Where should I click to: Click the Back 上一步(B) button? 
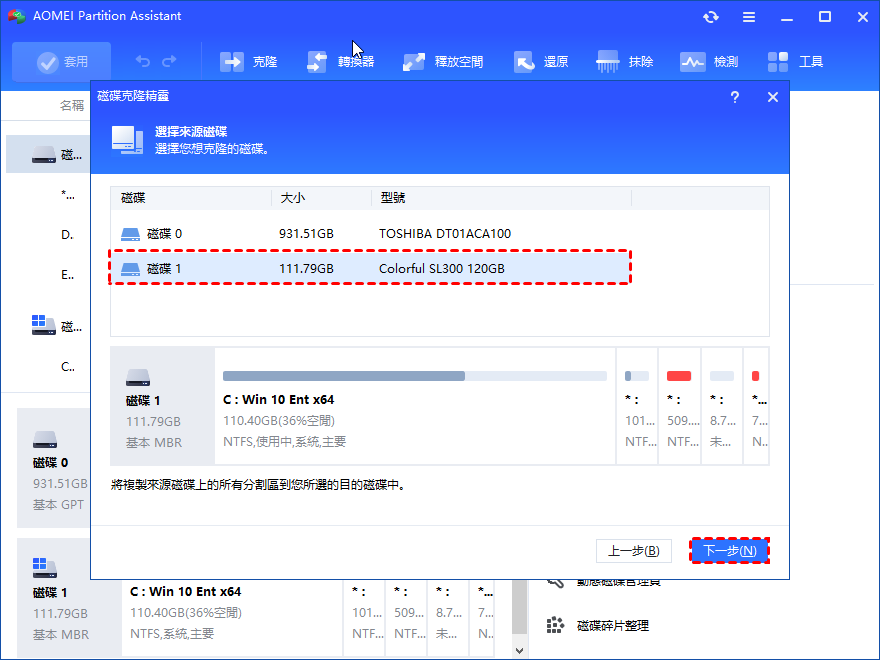pos(634,551)
